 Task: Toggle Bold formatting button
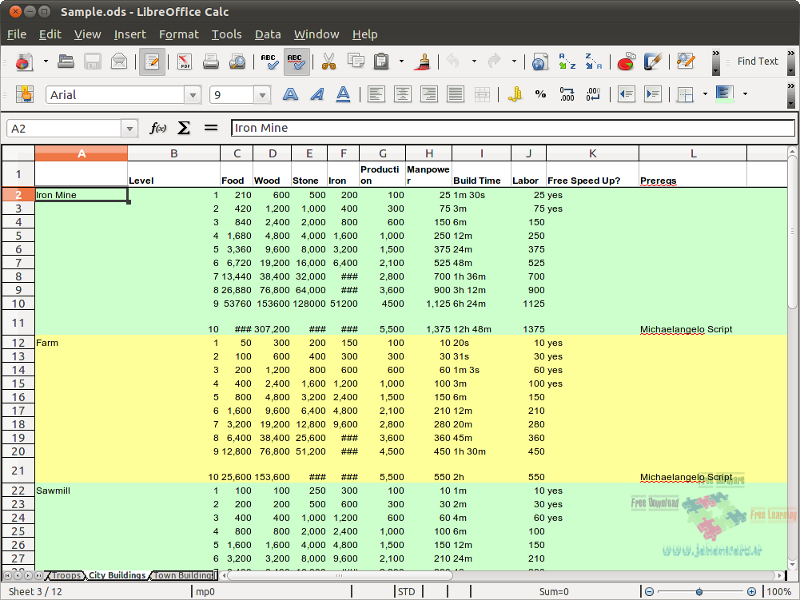coord(291,95)
